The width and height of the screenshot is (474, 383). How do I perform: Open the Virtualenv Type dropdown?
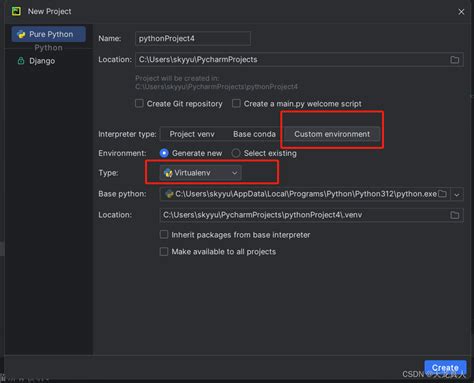point(200,173)
